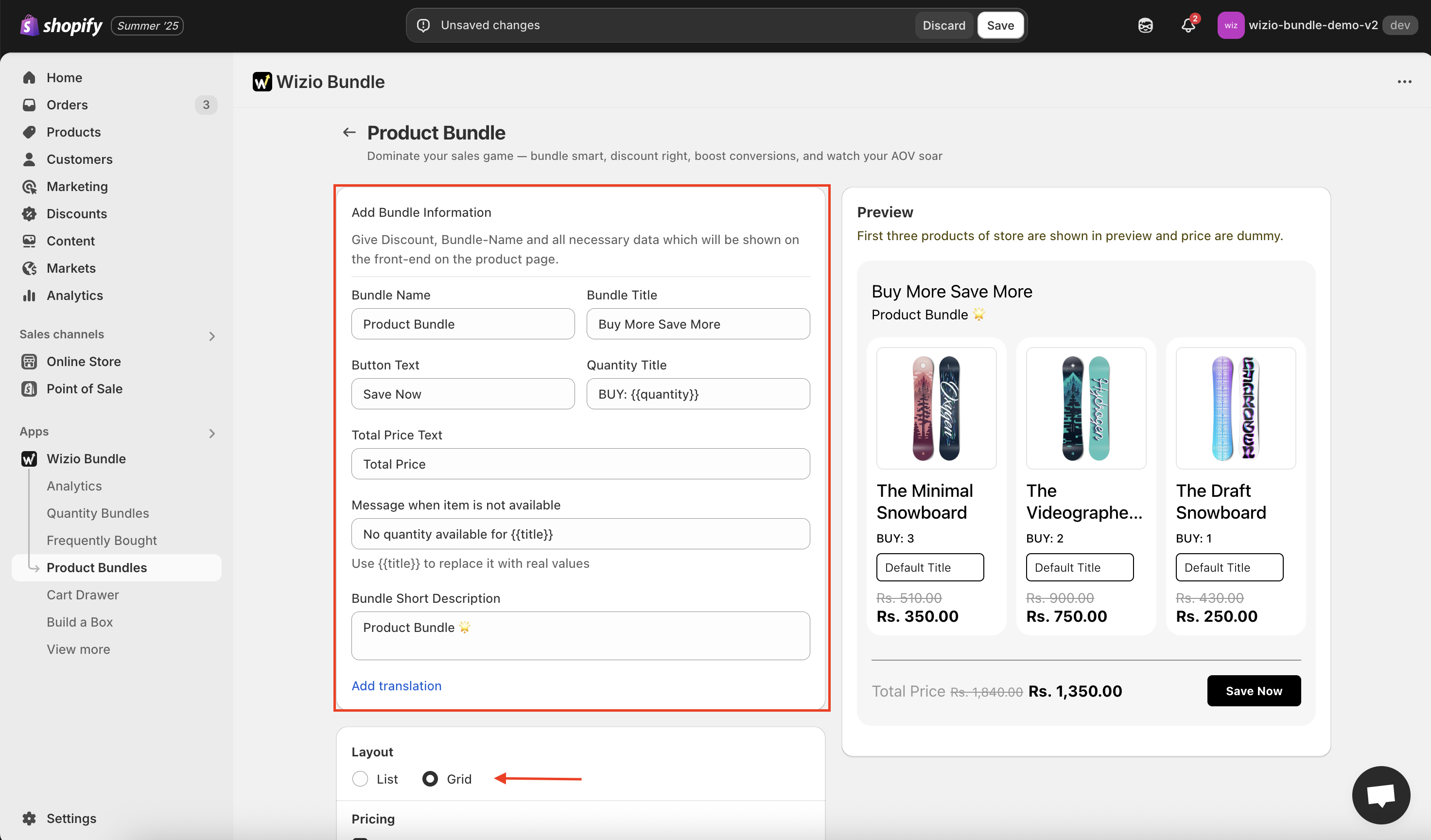Image resolution: width=1431 pixels, height=840 pixels.
Task: Open the notifications bell
Action: point(1188,26)
